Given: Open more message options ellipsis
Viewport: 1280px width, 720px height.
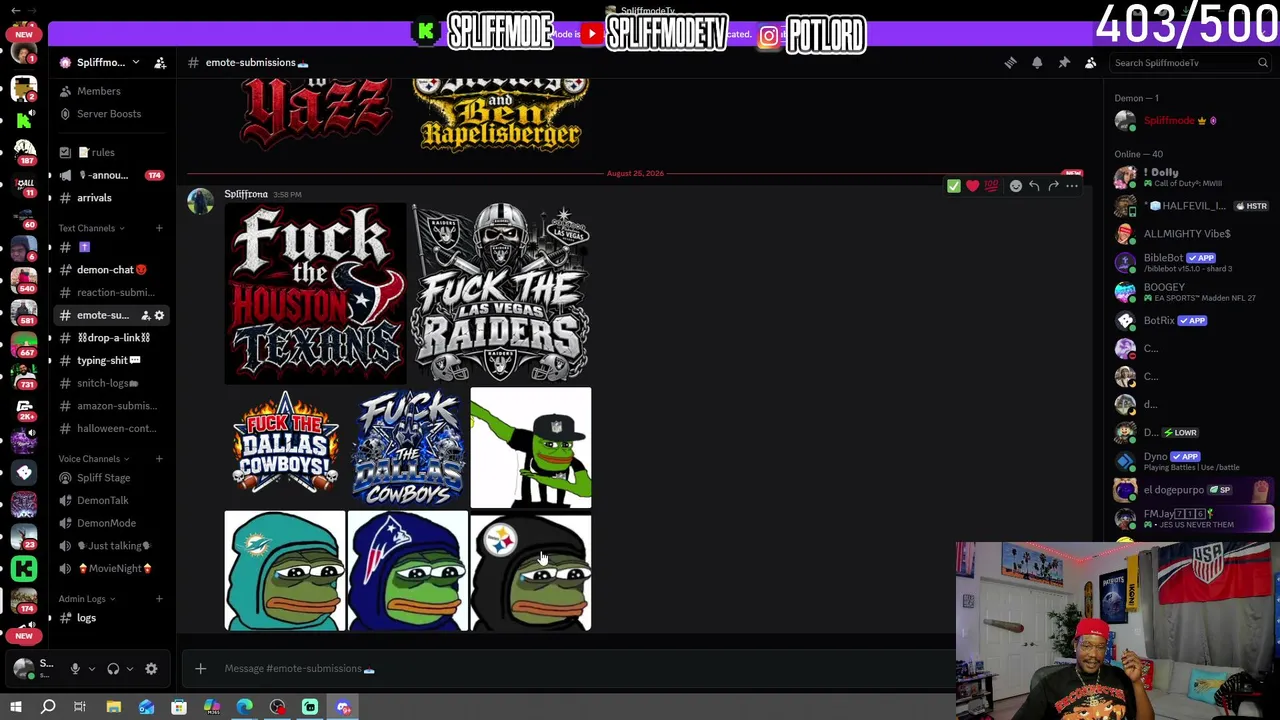Looking at the screenshot, I should pos(1072,186).
